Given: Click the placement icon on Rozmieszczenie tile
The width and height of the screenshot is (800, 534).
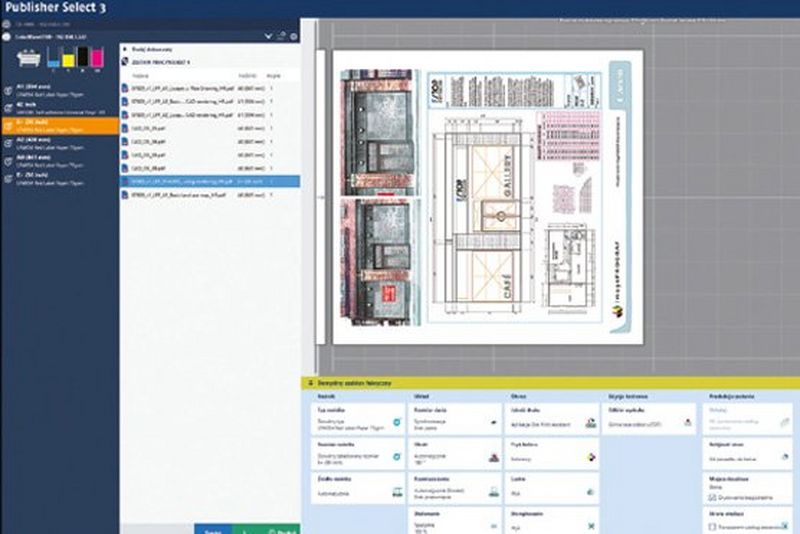Looking at the screenshot, I should coord(493,492).
